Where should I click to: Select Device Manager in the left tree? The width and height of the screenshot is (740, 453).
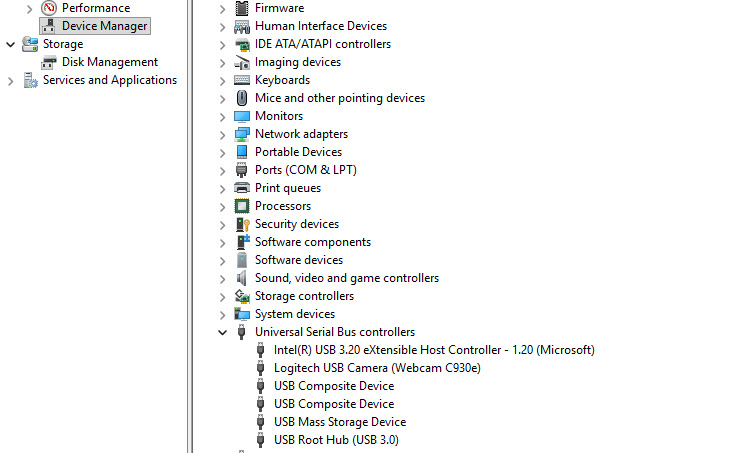pyautogui.click(x=104, y=26)
